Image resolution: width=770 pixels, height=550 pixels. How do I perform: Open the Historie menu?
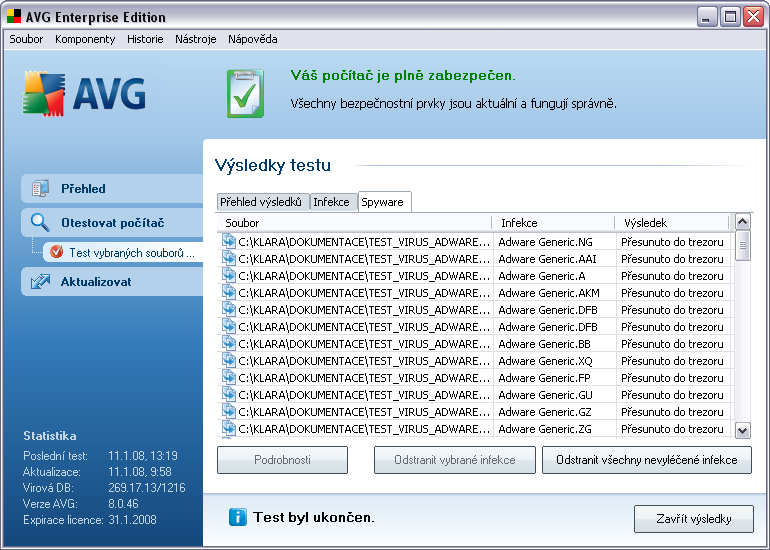coord(145,39)
